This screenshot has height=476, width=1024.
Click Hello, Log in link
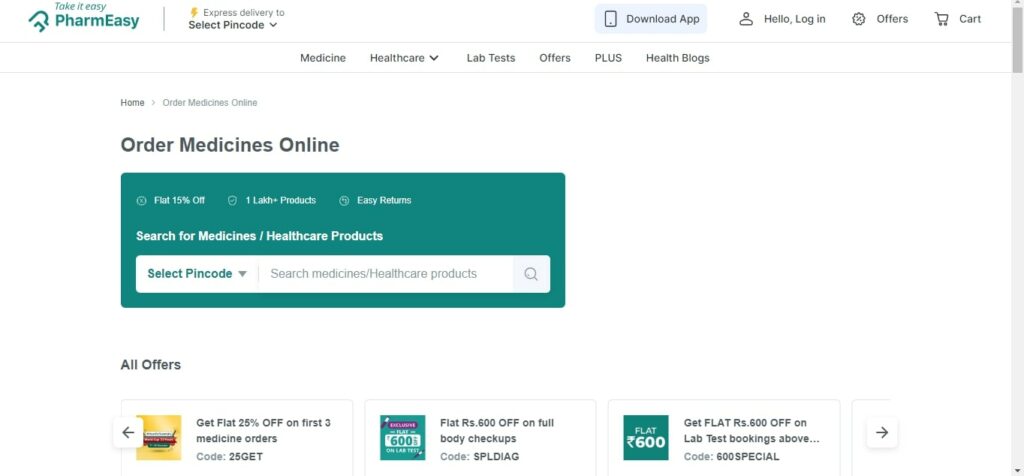click(x=794, y=19)
